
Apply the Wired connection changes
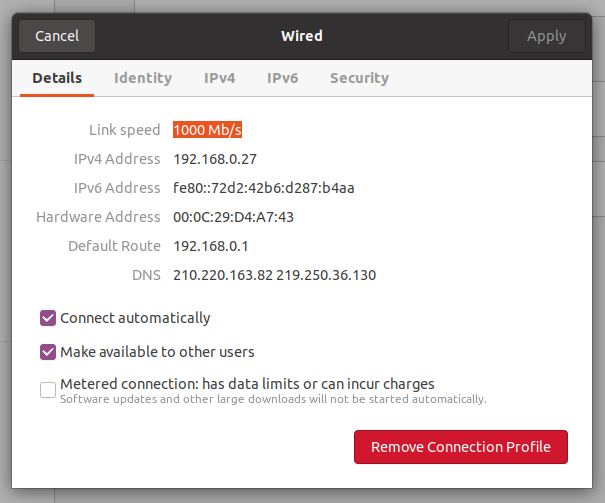(x=546, y=36)
